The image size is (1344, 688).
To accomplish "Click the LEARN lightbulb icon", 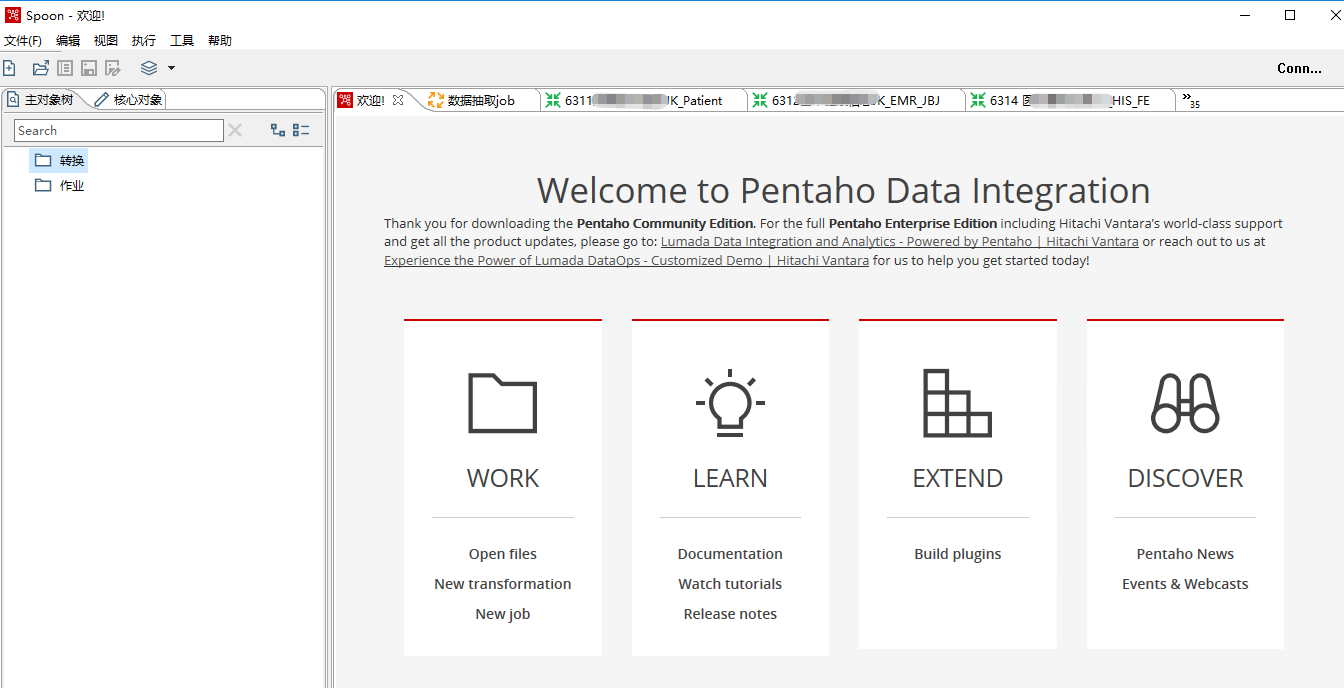I will (x=730, y=403).
